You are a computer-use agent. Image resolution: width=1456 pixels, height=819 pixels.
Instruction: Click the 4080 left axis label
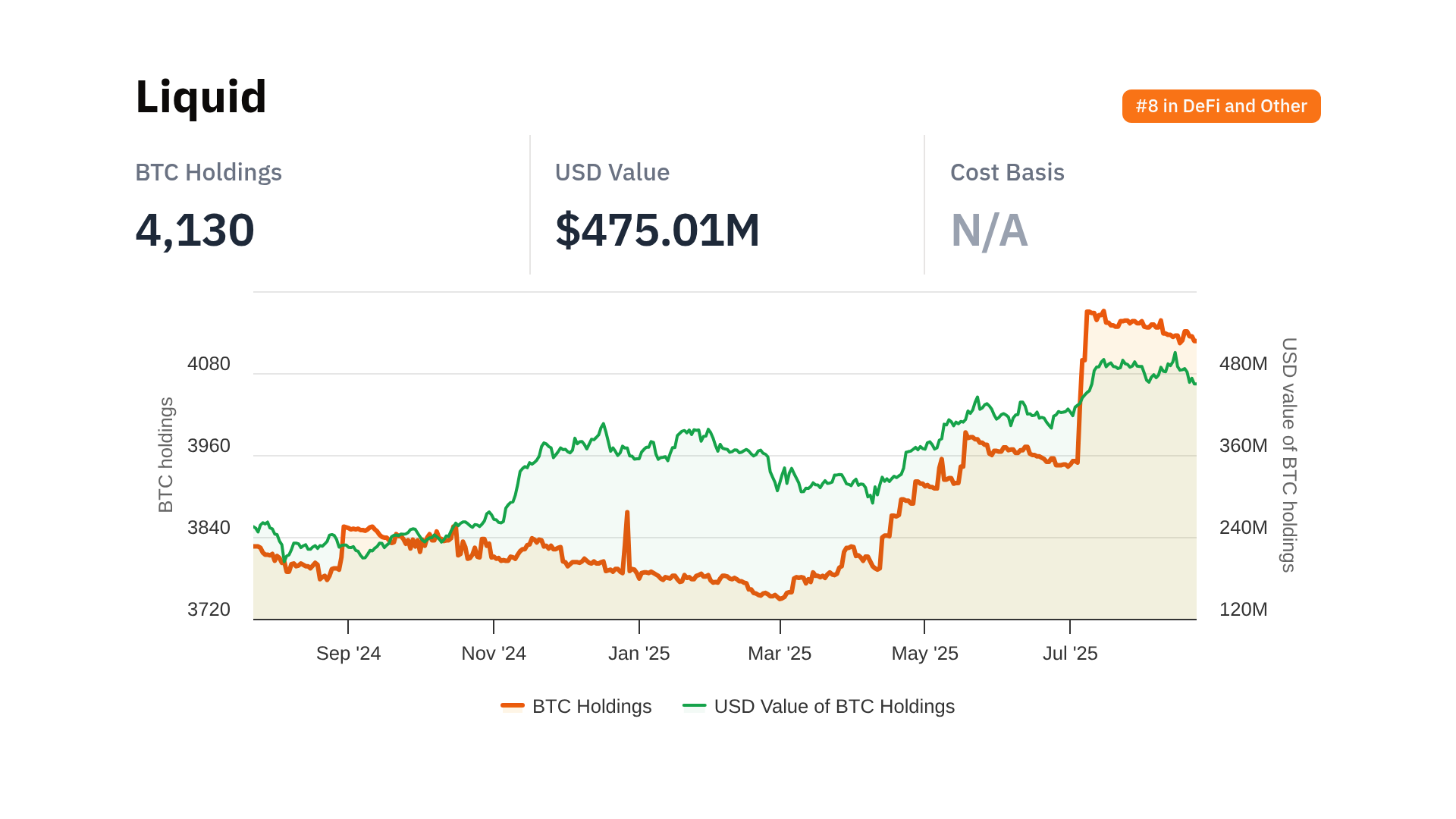click(209, 364)
